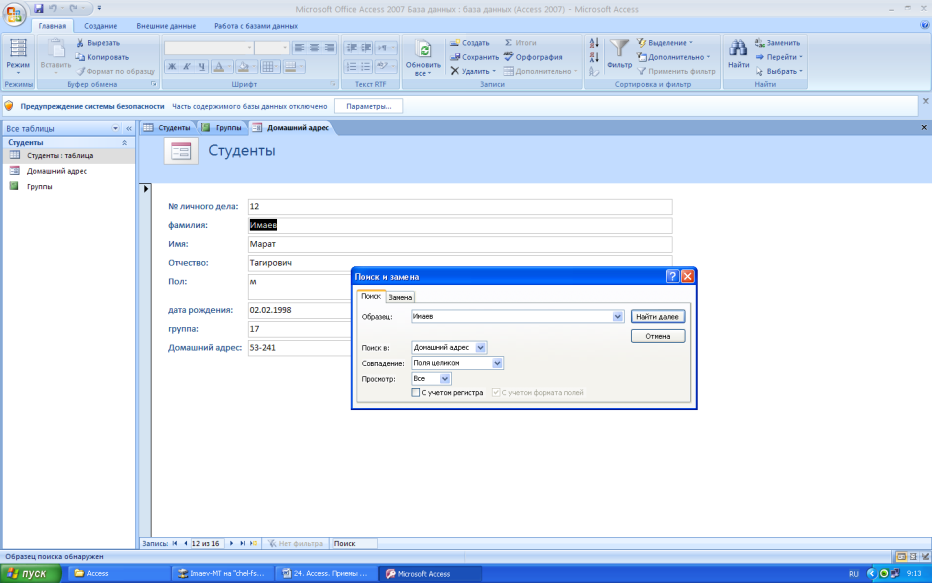Go to previous record arrow

[185, 543]
